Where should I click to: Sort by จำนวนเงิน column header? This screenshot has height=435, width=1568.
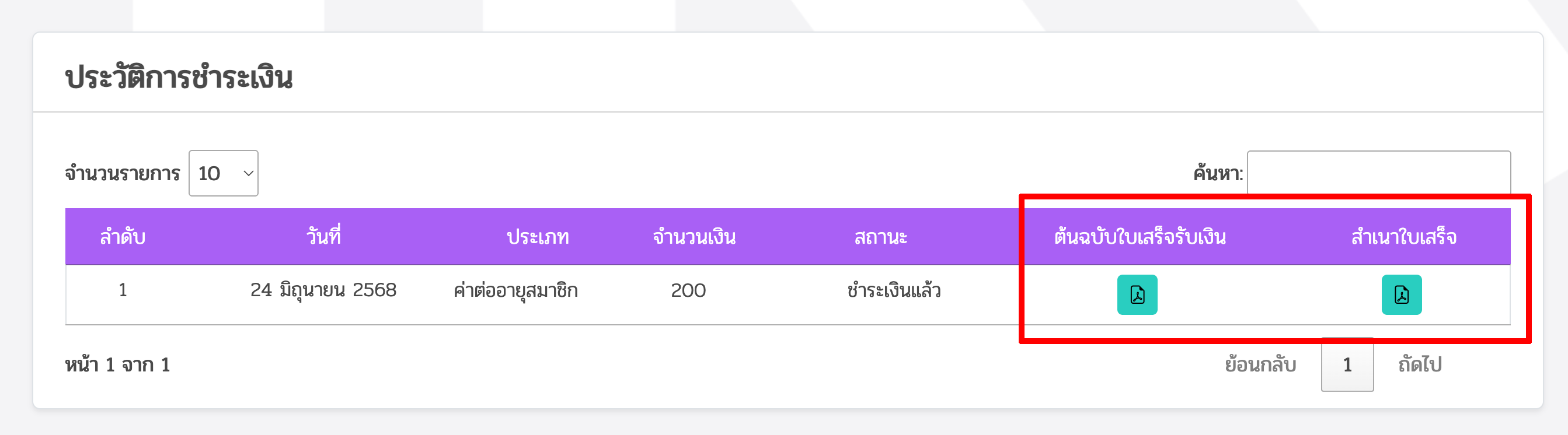[694, 237]
